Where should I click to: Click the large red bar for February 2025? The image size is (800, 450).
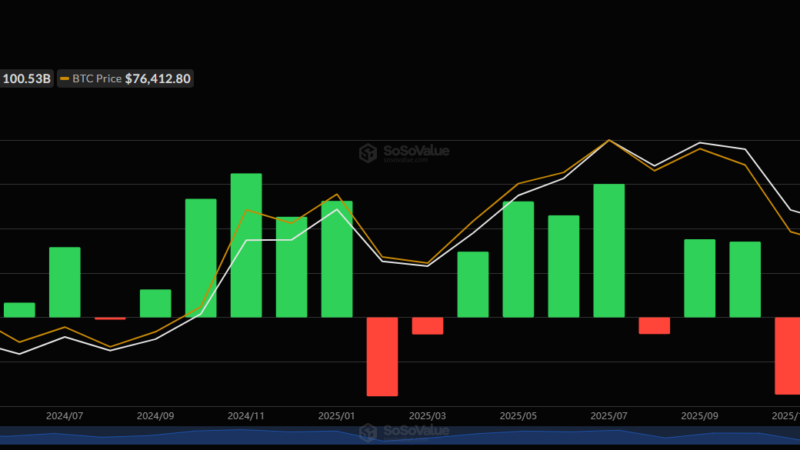[x=382, y=357]
